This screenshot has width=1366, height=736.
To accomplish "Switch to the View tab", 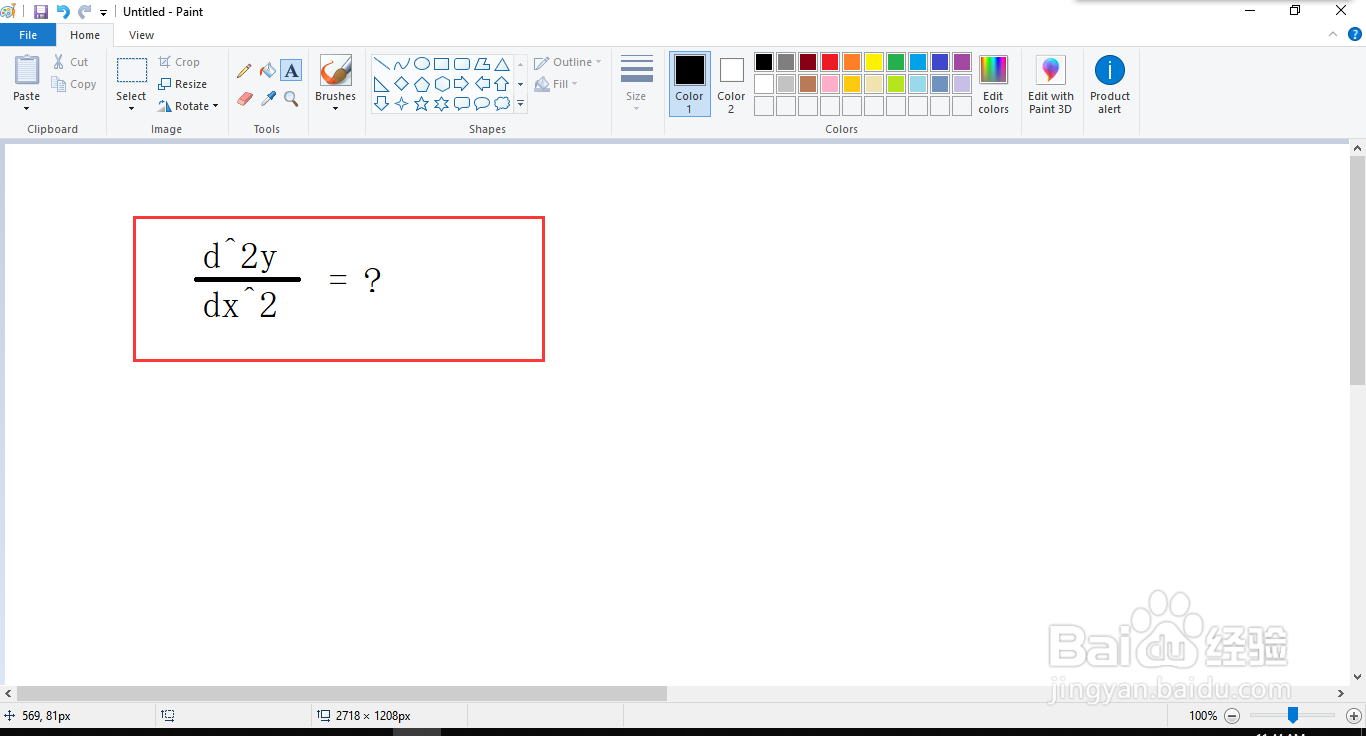I will (142, 35).
